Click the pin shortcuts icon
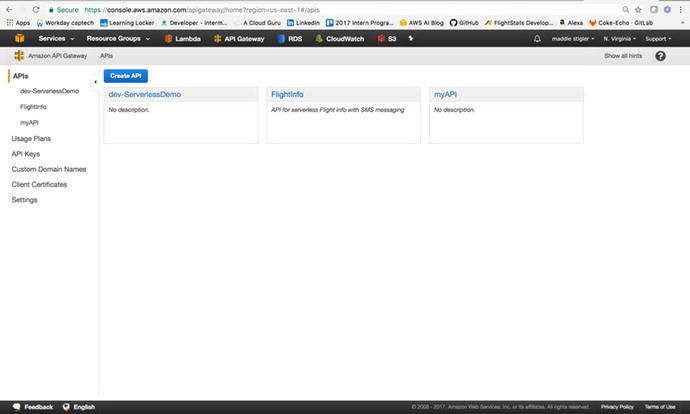This screenshot has width=690, height=414. pyautogui.click(x=410, y=38)
